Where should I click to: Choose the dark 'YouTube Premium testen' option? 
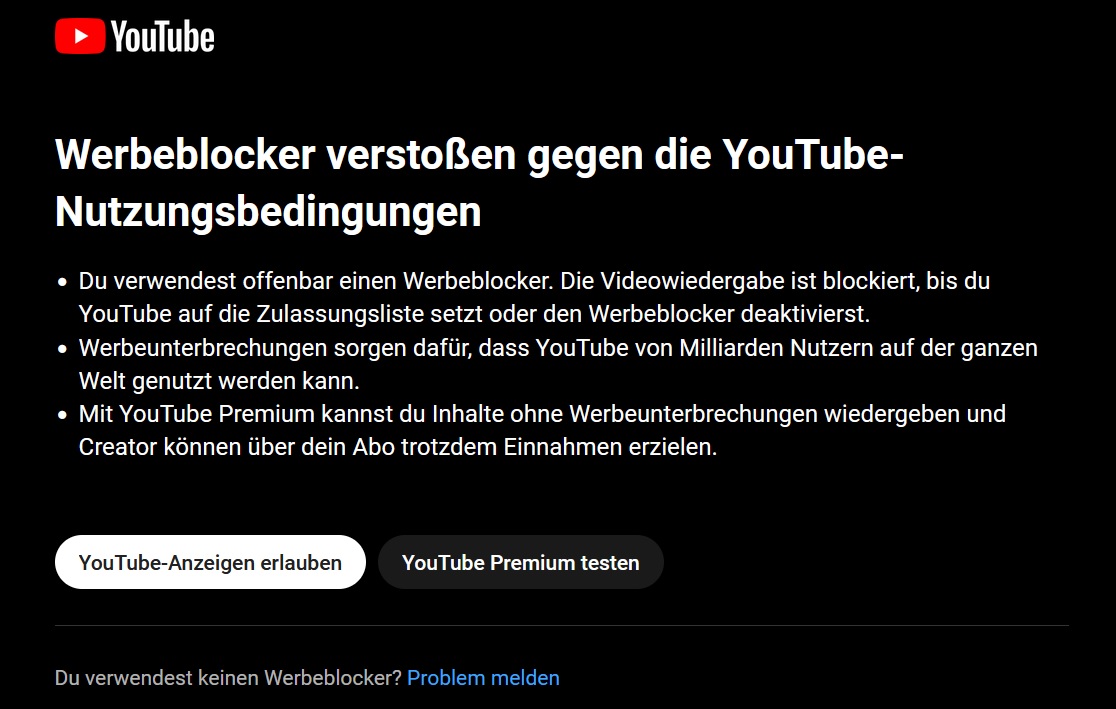(520, 562)
